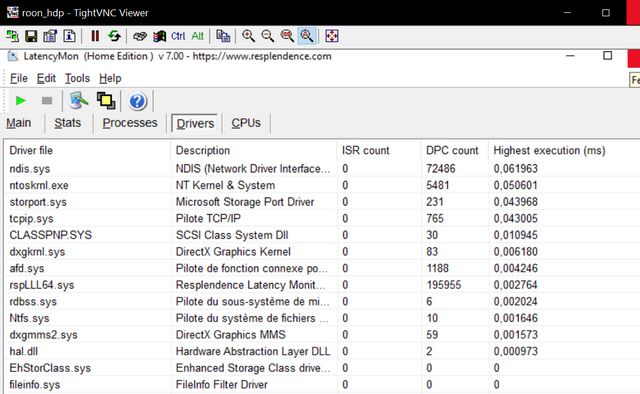Sort by the Driver file column header
Image resolution: width=640 pixels, height=394 pixels.
87,150
